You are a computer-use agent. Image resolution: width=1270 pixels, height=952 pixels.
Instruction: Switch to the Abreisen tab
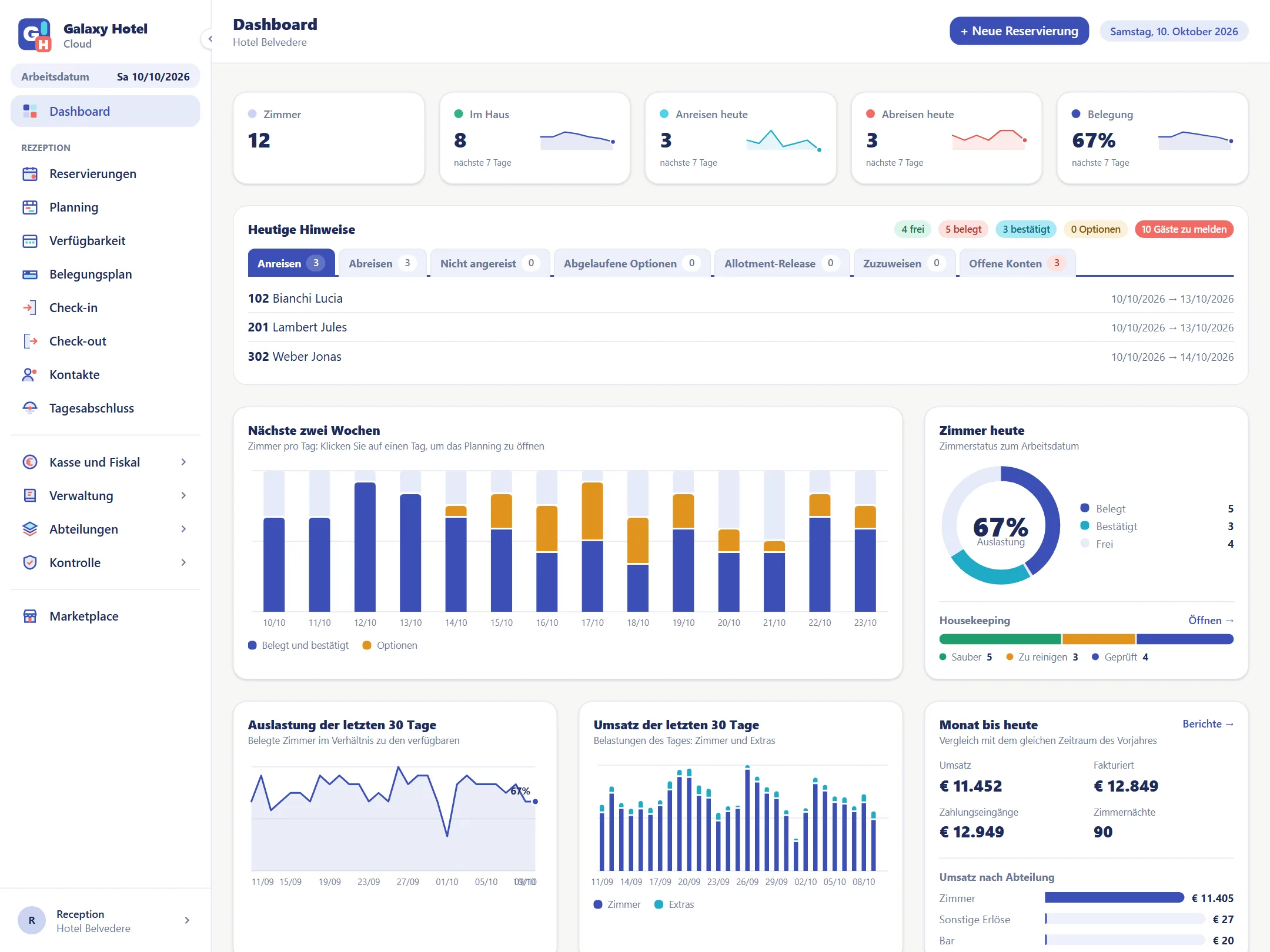pos(383,263)
